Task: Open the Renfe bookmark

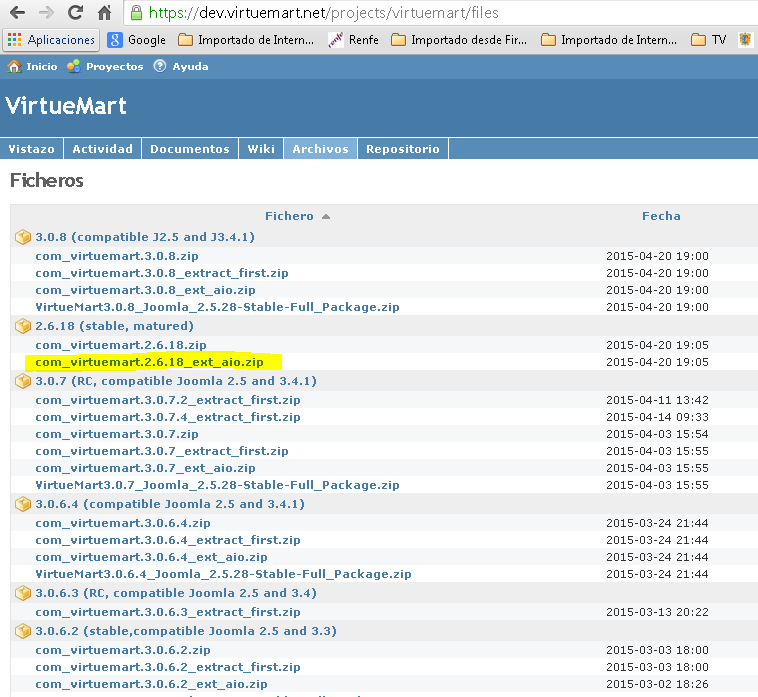Action: coord(353,40)
